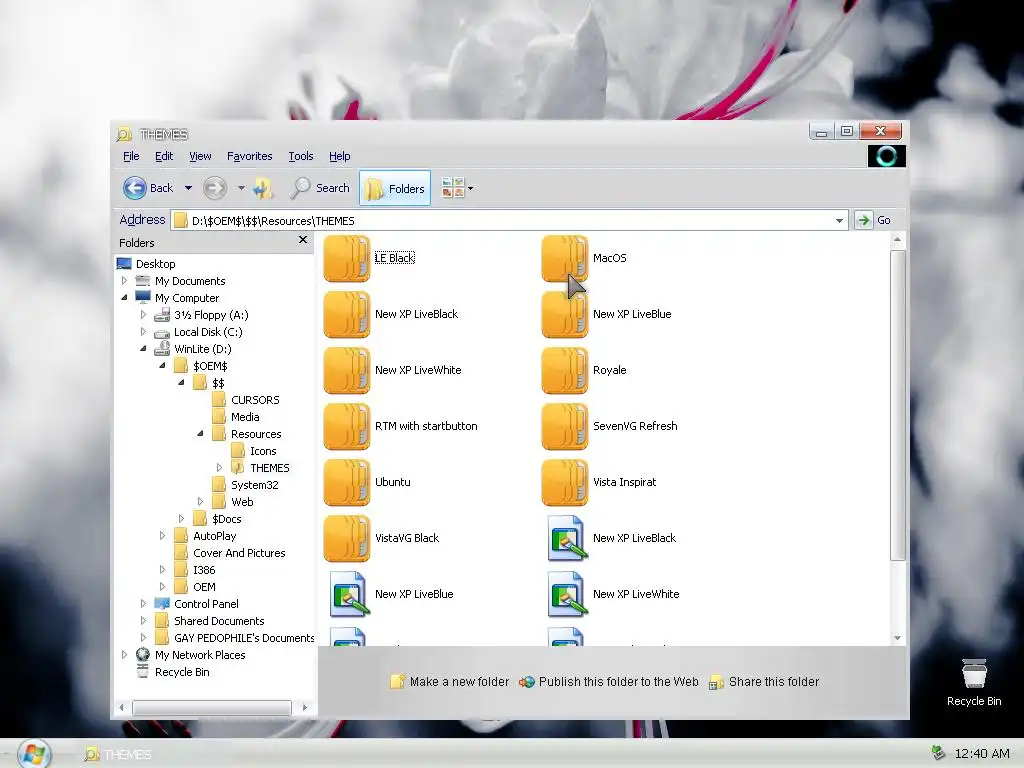The image size is (1024, 768).
Task: Select the Vista Inspirat folder
Action: [599, 483]
